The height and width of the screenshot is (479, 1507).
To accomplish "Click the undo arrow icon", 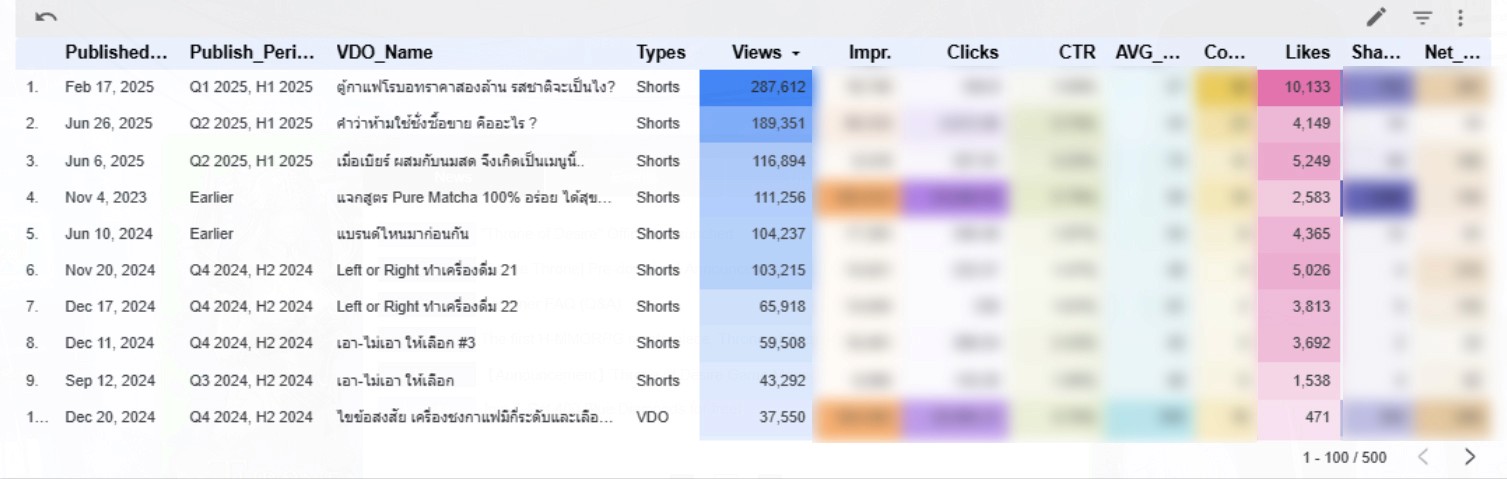I will [x=45, y=17].
